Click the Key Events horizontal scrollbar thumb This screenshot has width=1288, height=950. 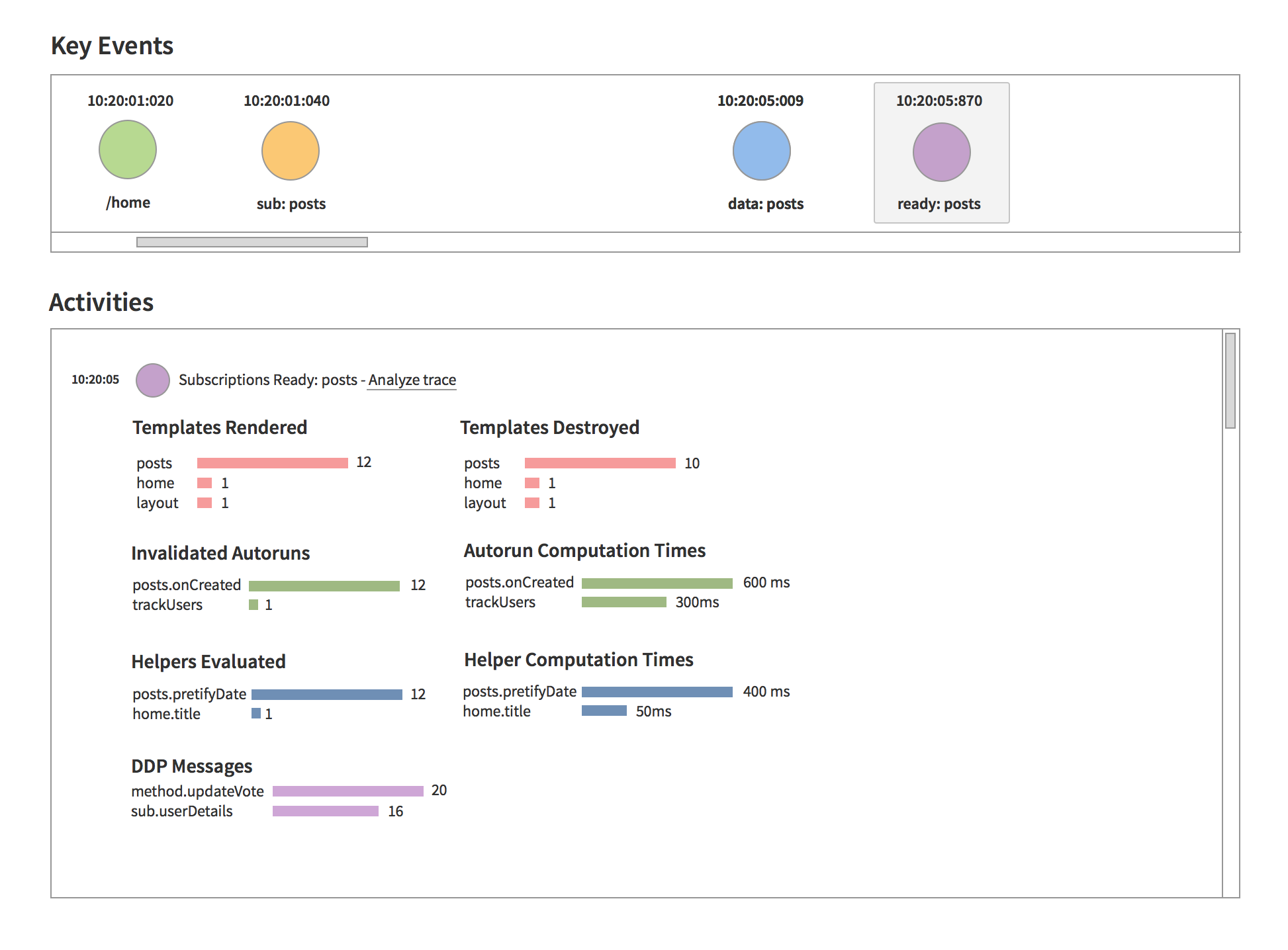tap(252, 242)
